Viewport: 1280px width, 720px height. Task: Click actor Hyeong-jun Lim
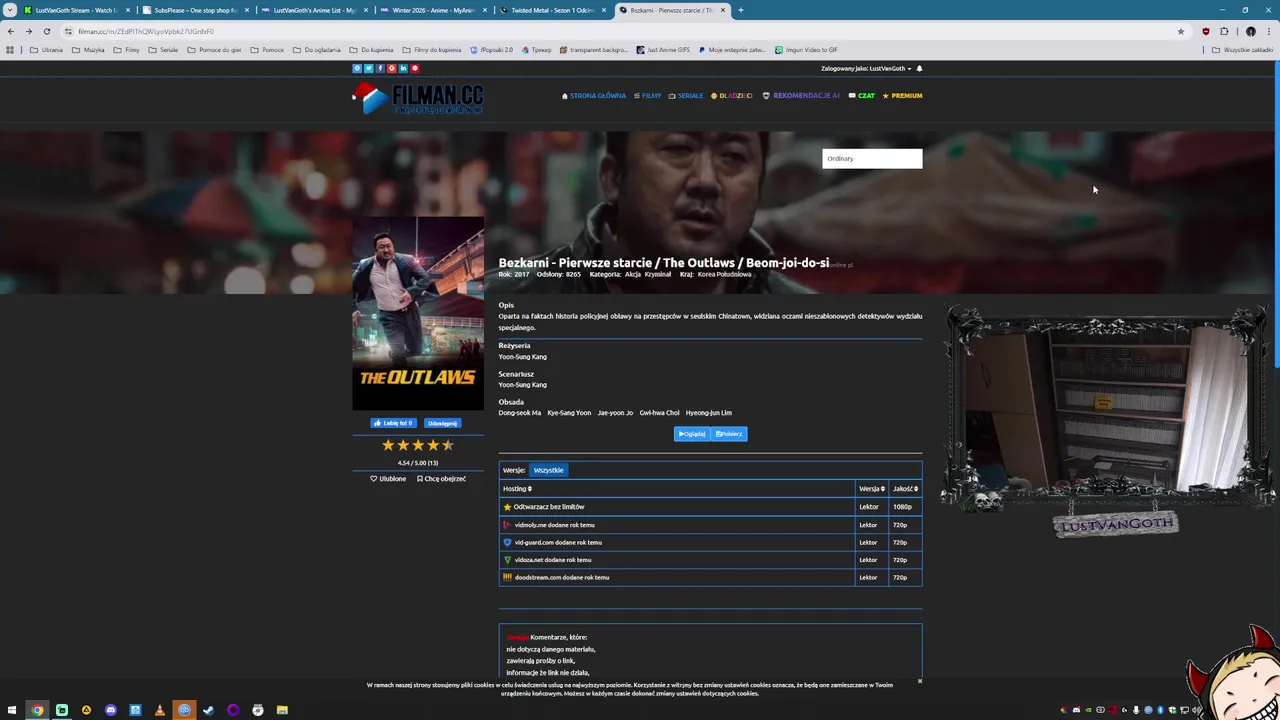coord(708,413)
